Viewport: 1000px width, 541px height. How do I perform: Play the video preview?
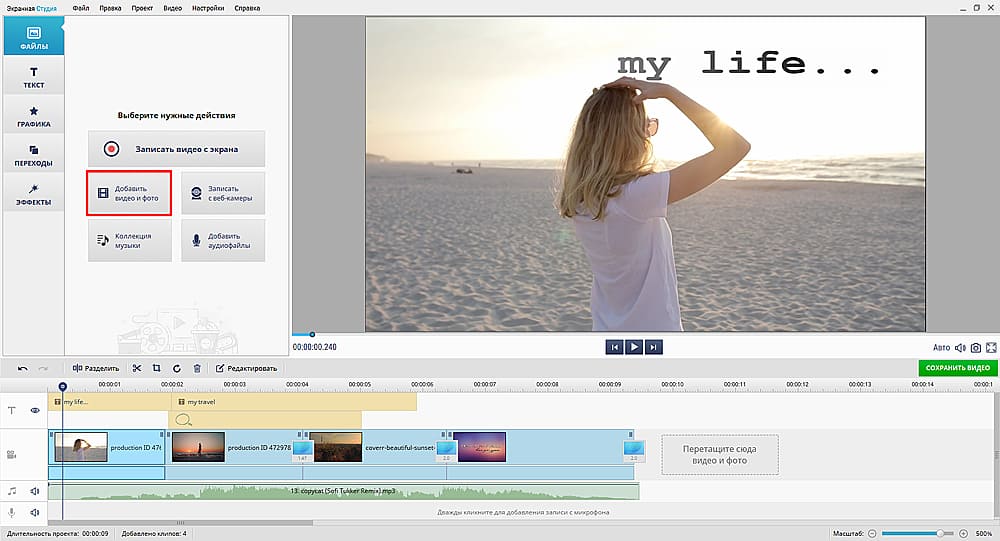tap(634, 347)
